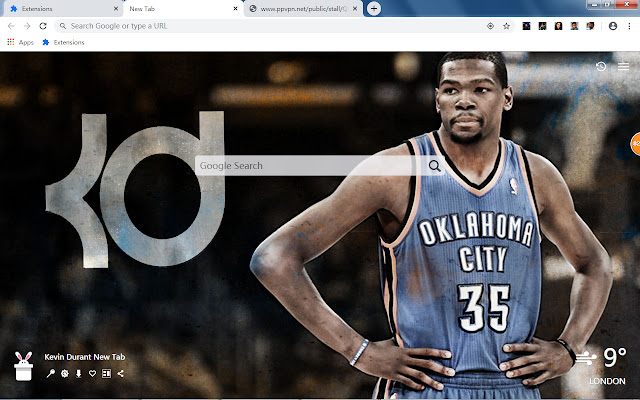Close the Extensions tab

click(116, 9)
